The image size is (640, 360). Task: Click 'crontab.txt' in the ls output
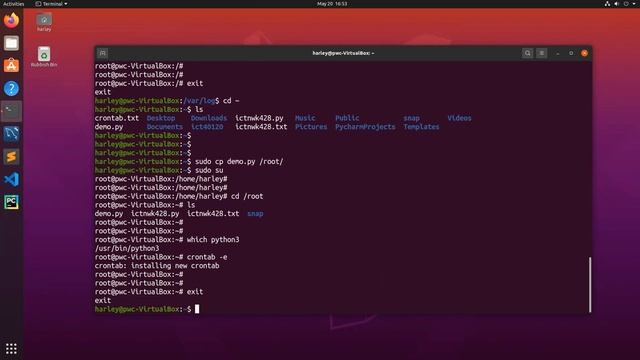117,118
